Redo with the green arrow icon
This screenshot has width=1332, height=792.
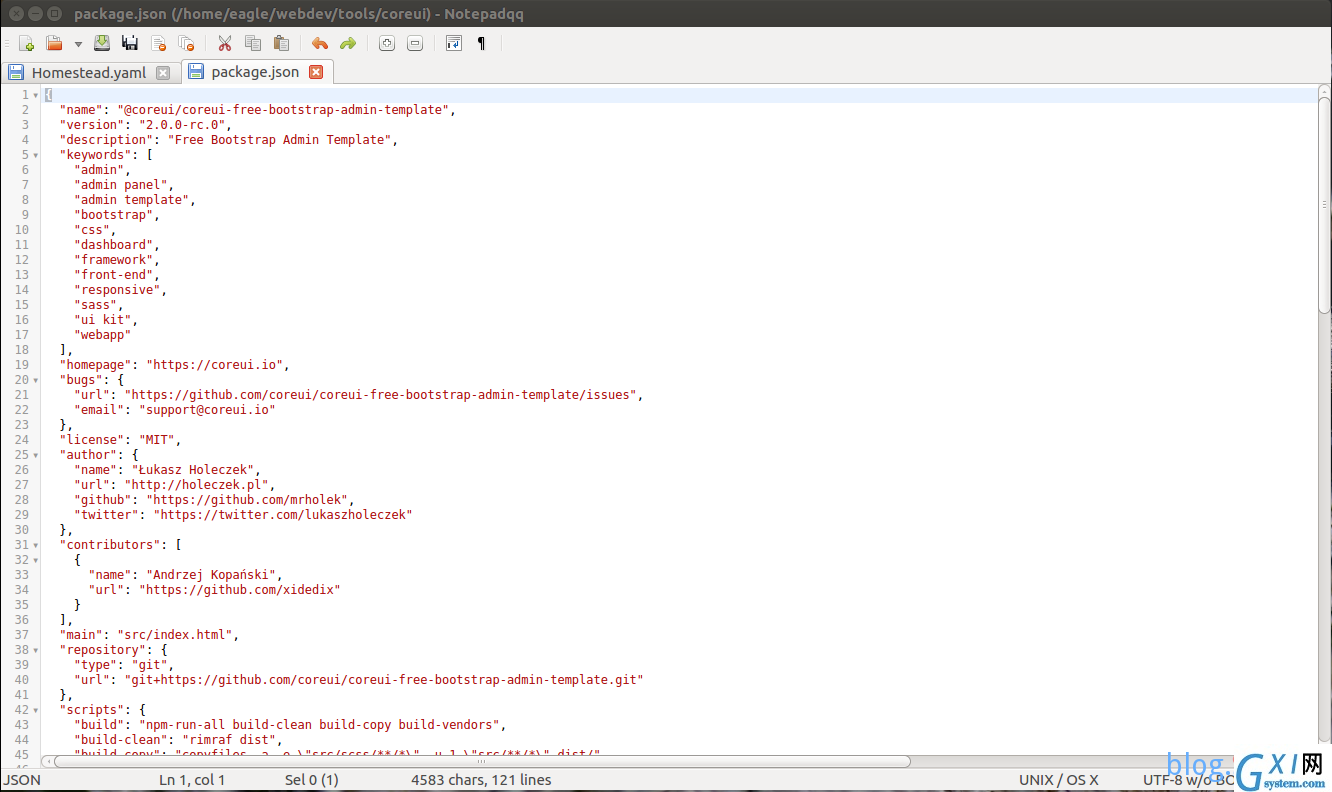[x=348, y=43]
